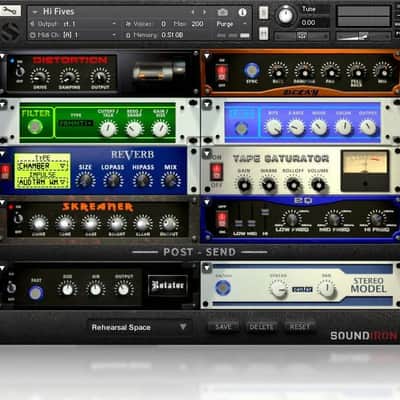
Task: Click the camera snapshot icon
Action: pos(222,12)
